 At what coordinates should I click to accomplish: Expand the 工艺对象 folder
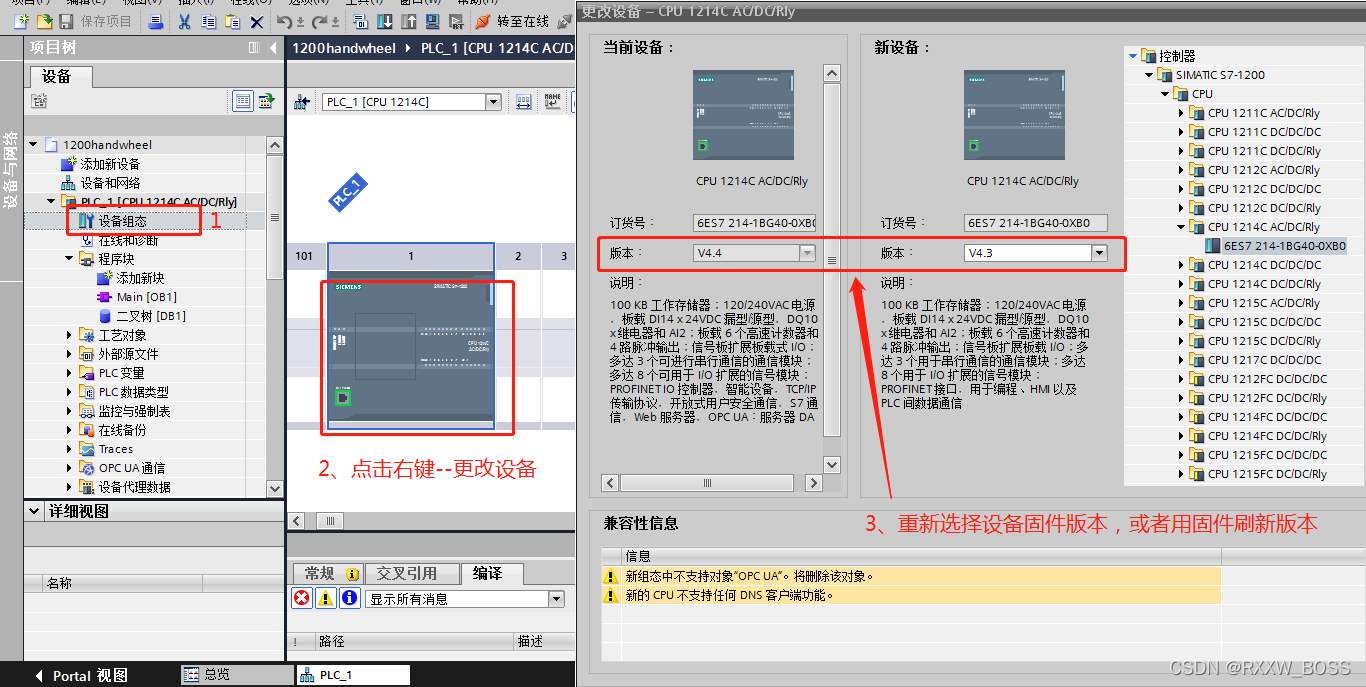pyautogui.click(x=69, y=335)
